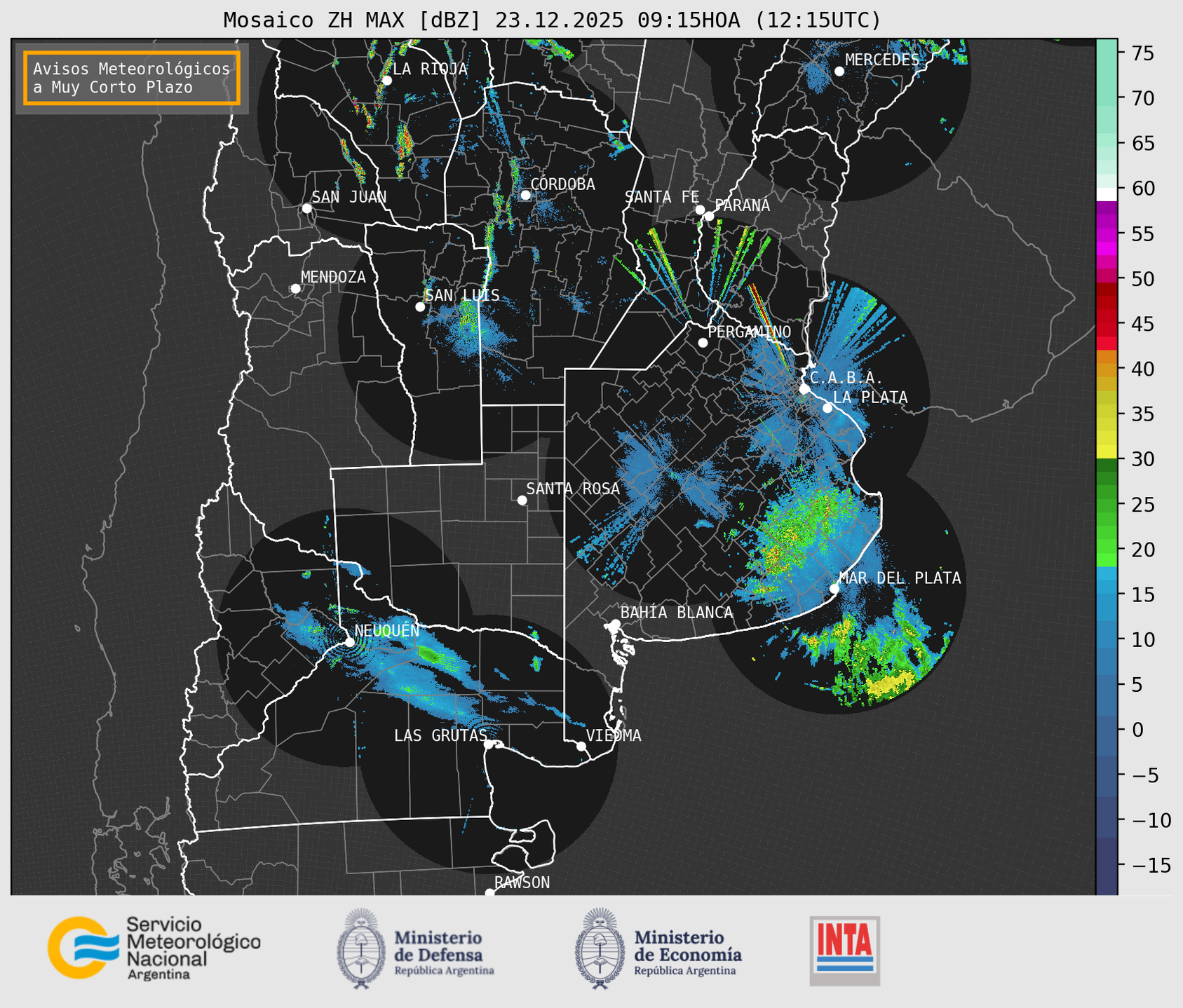Select the Pergamino city marker dot
1183x1008 pixels.
pos(703,343)
